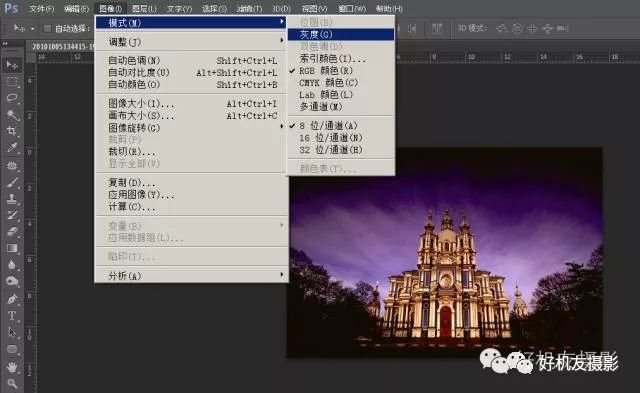Viewport: 640px width, 393px height.
Task: Open the 文字(Y) menu
Action: (179, 9)
